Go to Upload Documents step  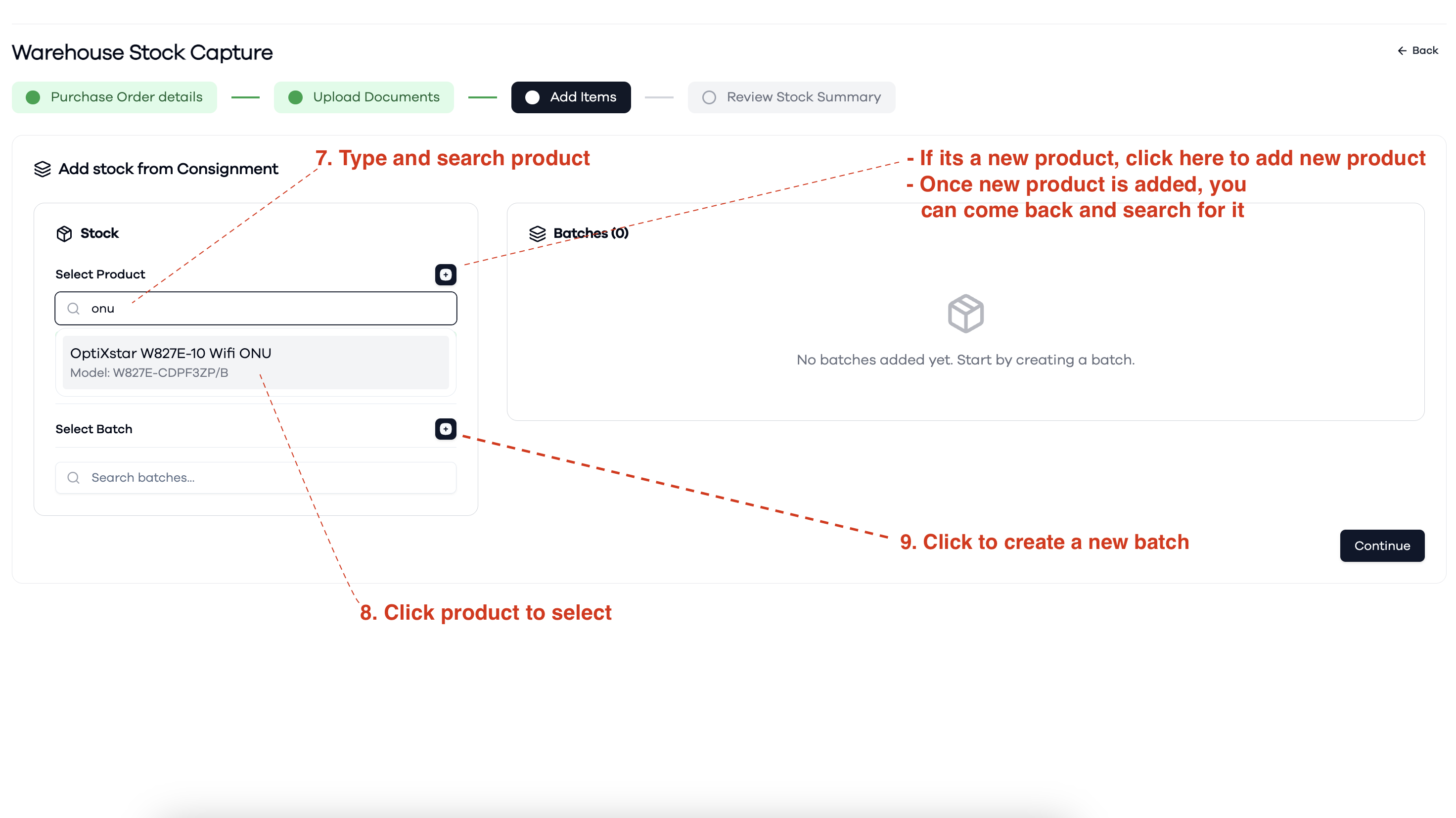(x=364, y=97)
